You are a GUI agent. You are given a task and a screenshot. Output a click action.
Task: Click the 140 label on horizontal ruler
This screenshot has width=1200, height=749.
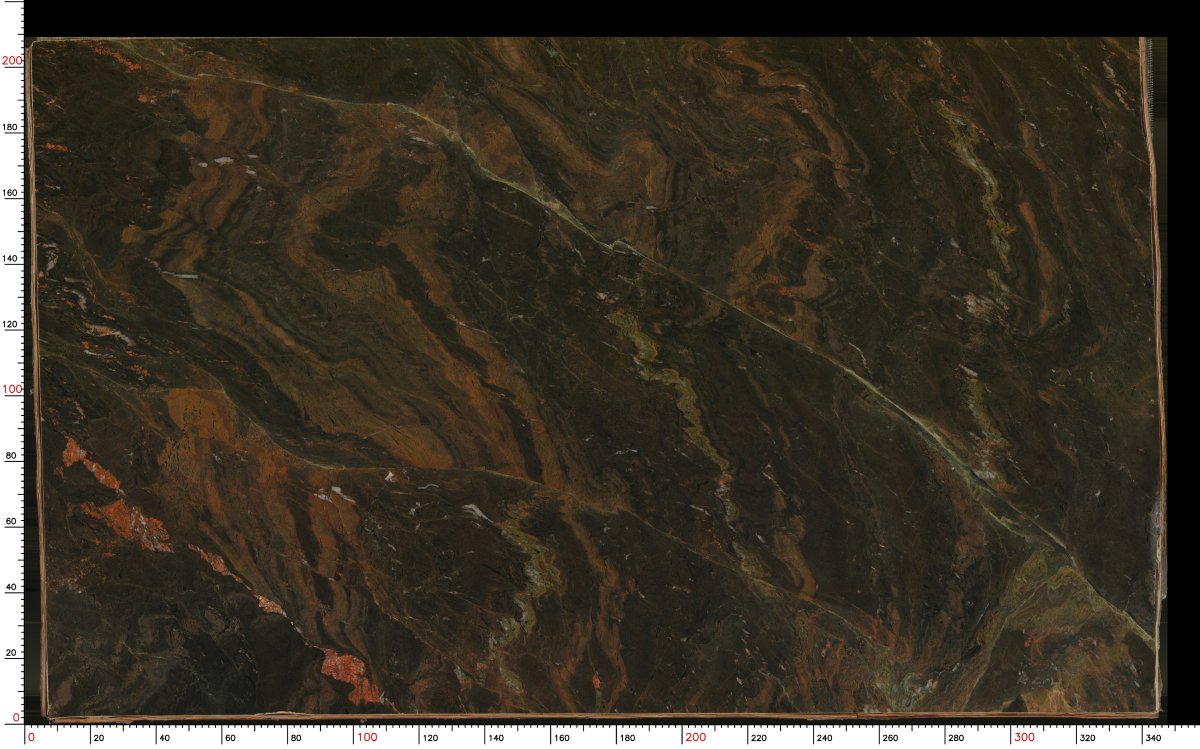pos(496,739)
